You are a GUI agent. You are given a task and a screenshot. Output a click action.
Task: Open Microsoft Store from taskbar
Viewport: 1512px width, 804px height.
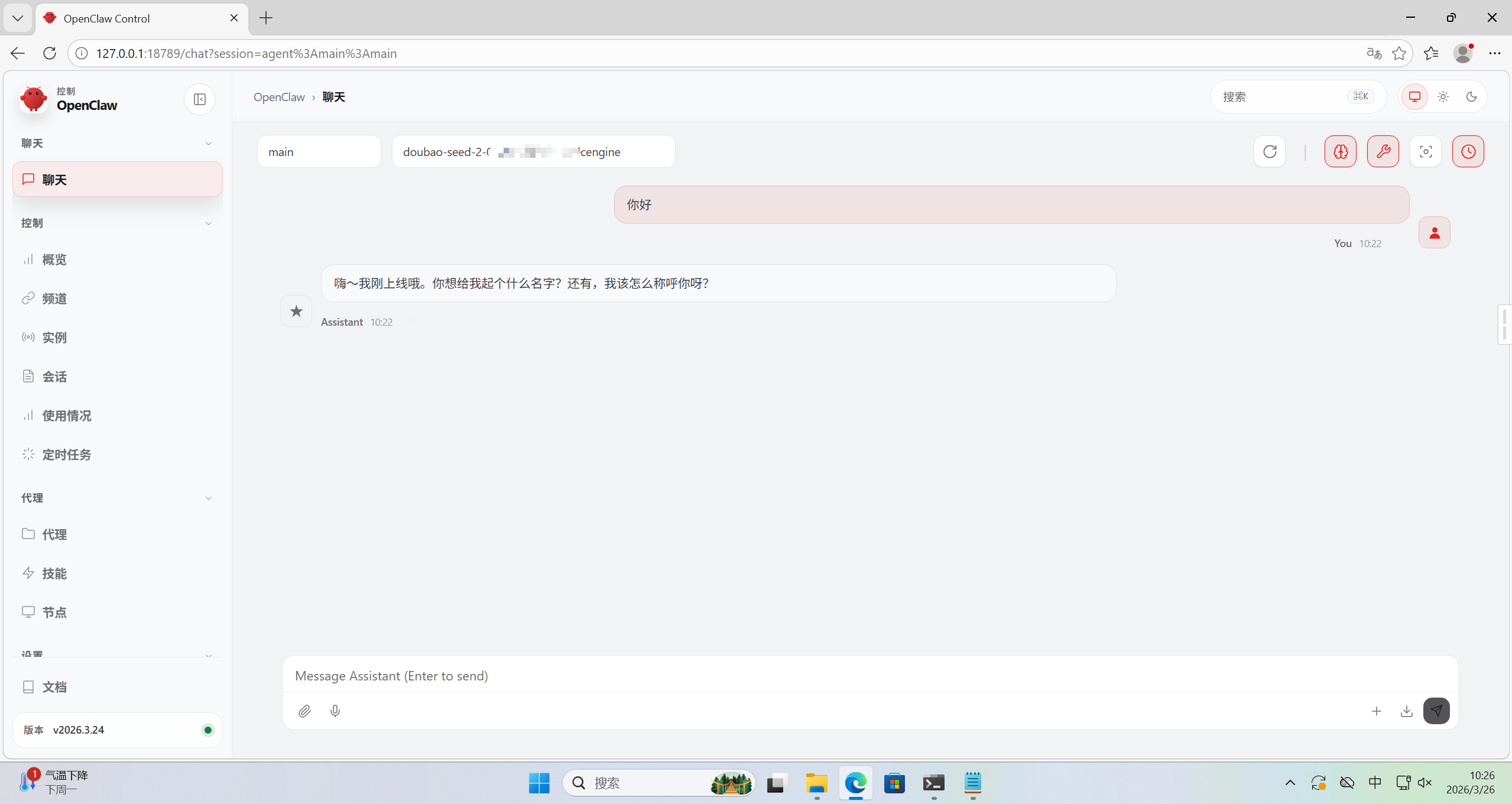click(894, 783)
